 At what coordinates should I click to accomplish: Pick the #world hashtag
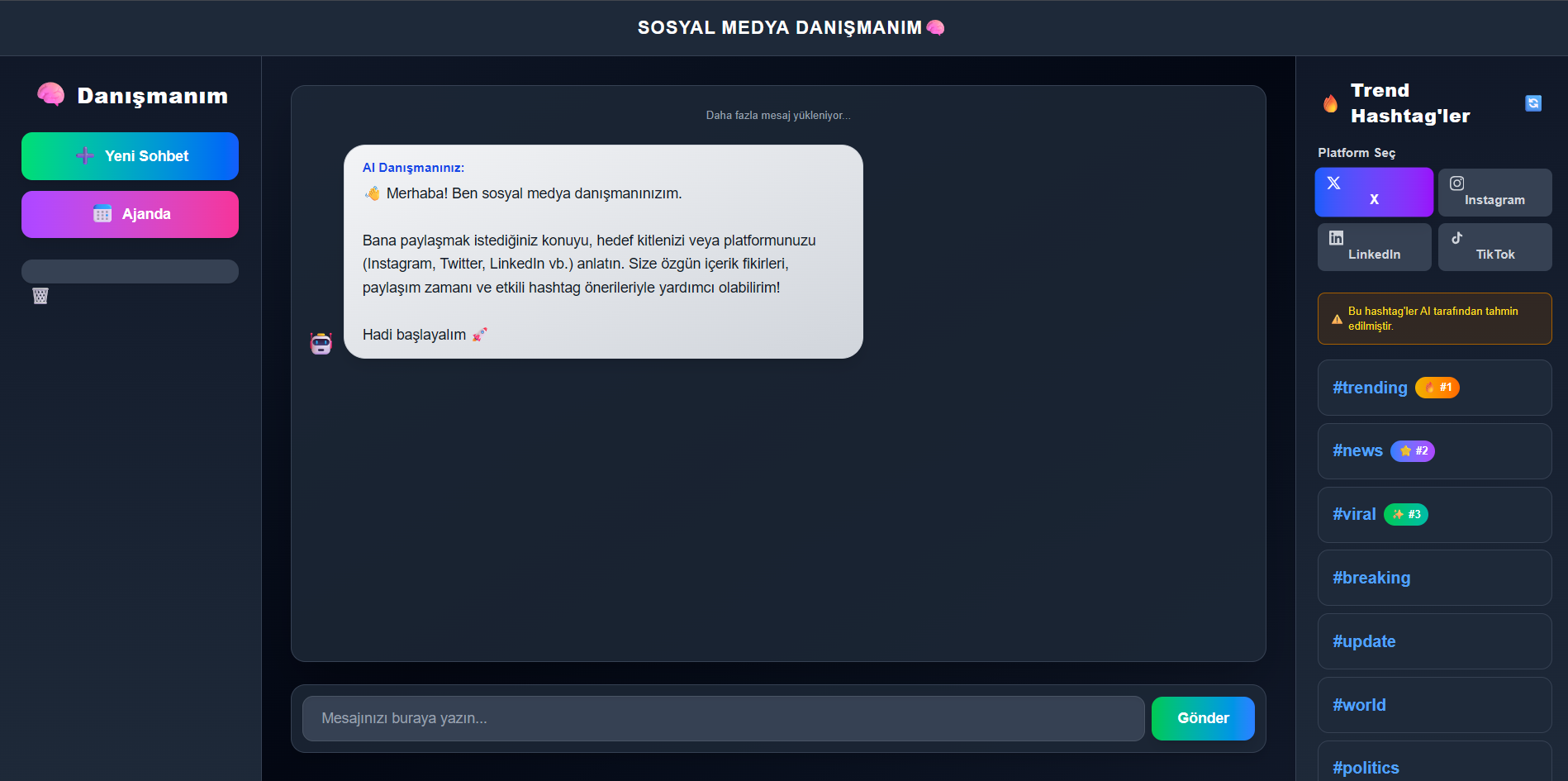[1434, 705]
